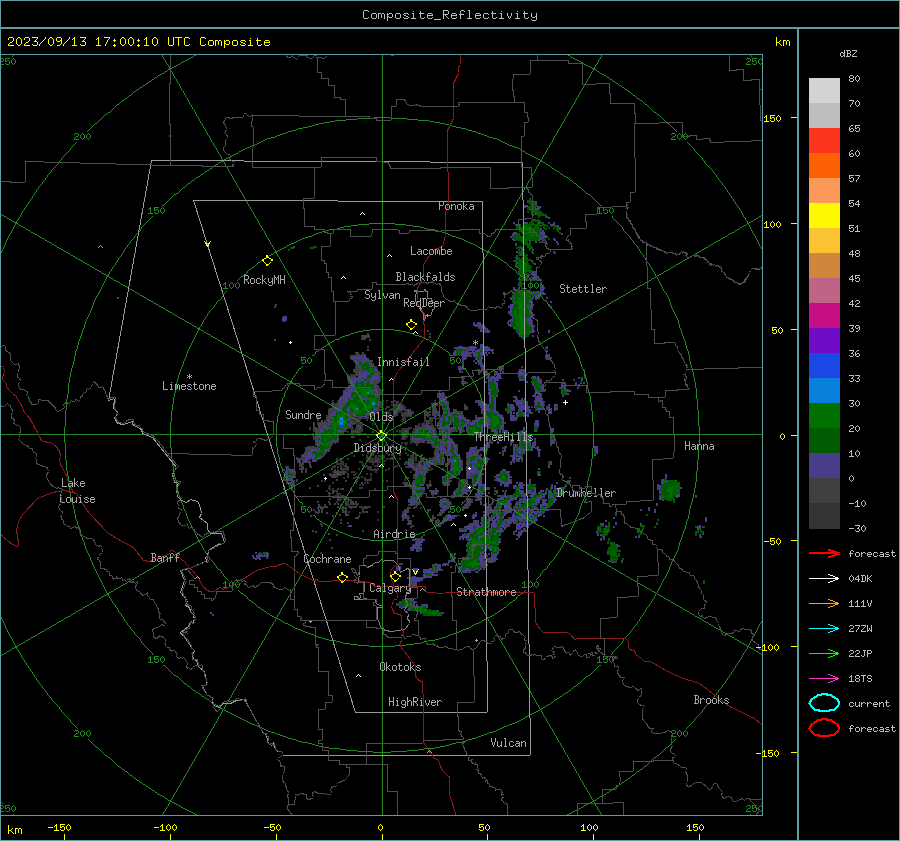This screenshot has height=841, width=900.
Task: Click the Vulcan label
Action: click(x=508, y=743)
